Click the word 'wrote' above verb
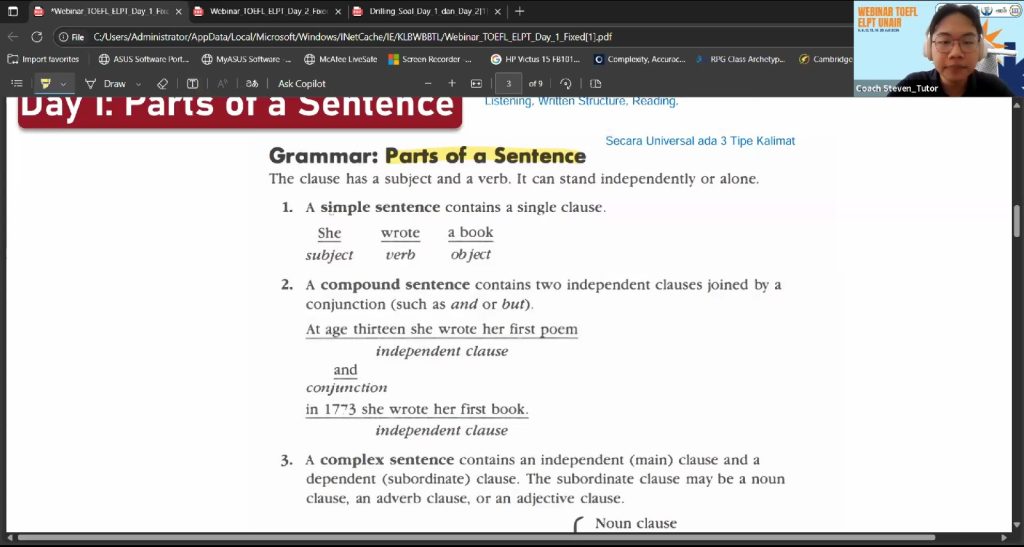 [x=400, y=233]
